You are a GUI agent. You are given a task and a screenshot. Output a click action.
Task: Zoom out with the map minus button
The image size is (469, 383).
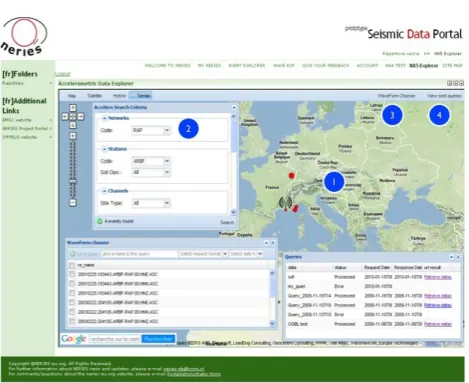(73, 203)
